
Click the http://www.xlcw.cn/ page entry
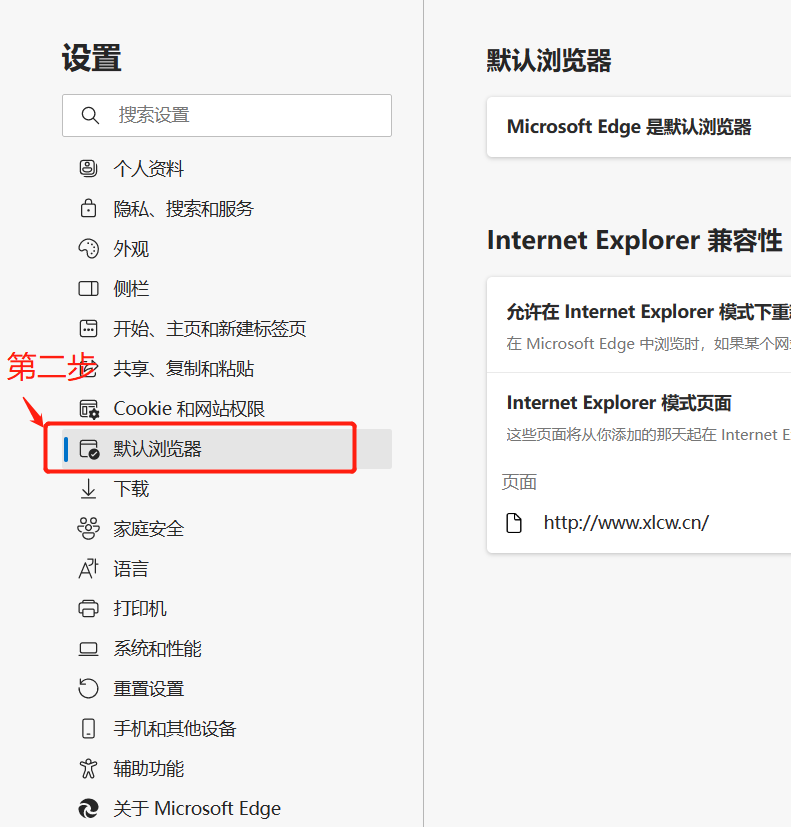click(626, 523)
